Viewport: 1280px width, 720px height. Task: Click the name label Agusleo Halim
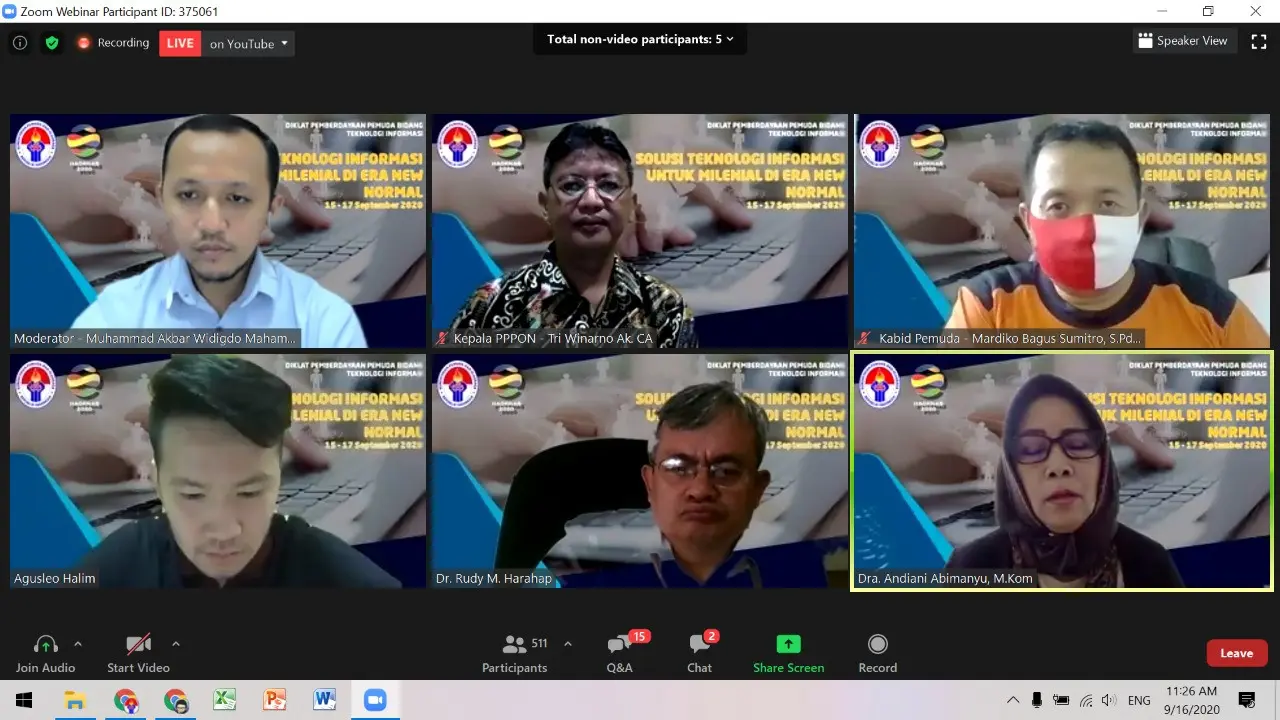pyautogui.click(x=55, y=578)
